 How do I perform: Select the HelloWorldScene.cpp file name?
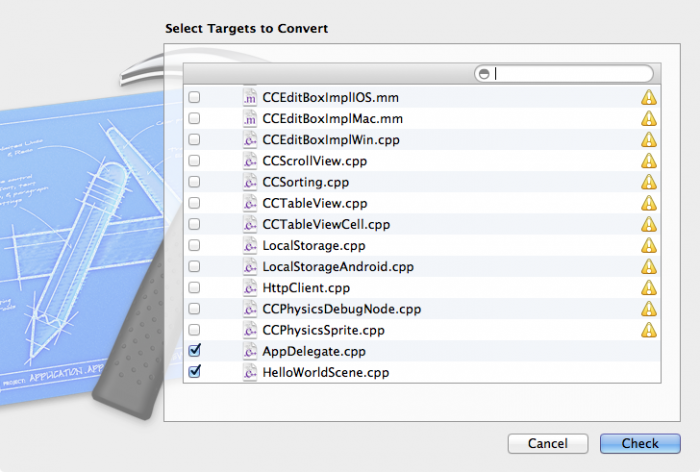(x=325, y=372)
